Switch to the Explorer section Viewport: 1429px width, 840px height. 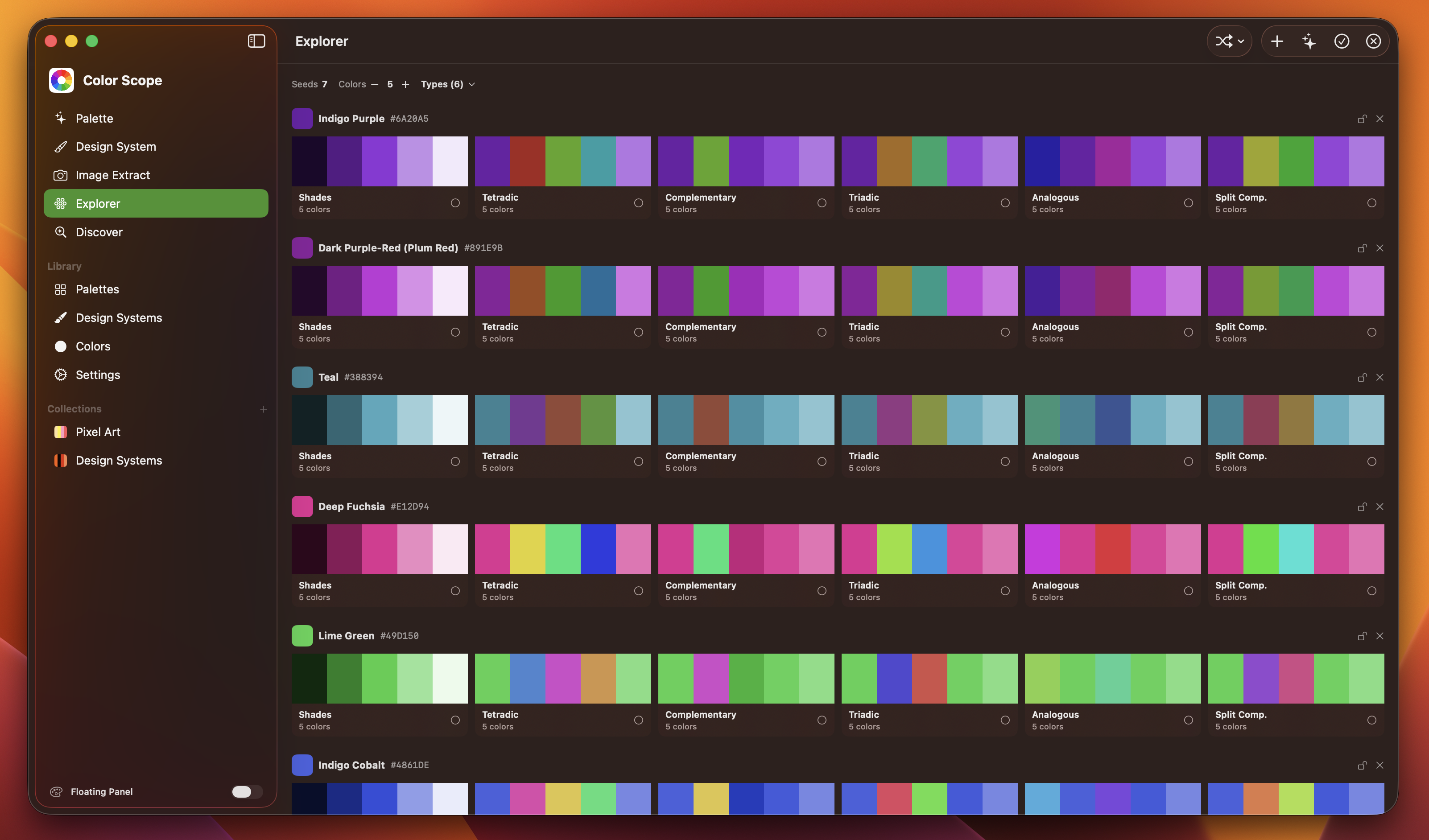98,203
